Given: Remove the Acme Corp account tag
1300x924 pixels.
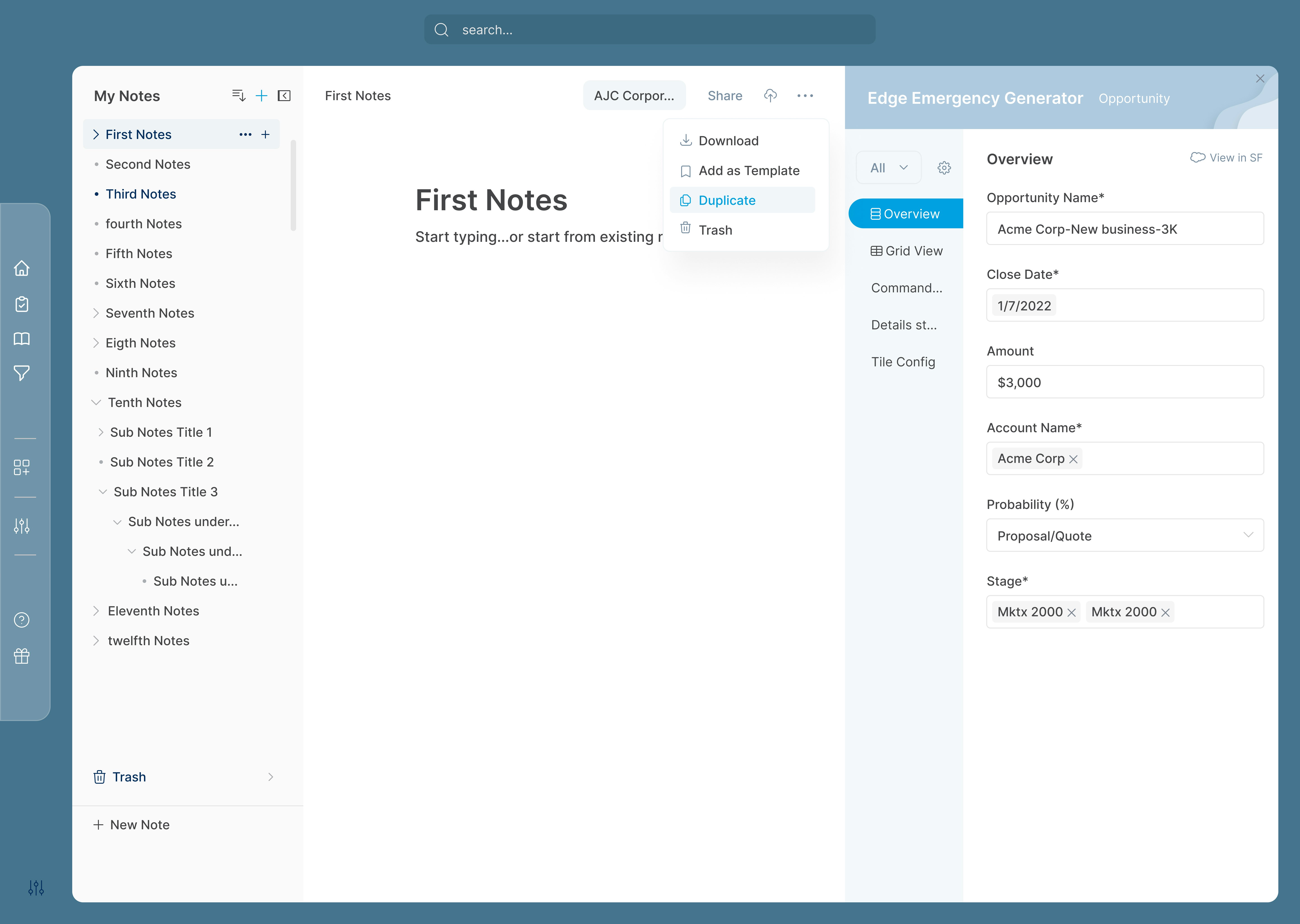Looking at the screenshot, I should (1073, 459).
